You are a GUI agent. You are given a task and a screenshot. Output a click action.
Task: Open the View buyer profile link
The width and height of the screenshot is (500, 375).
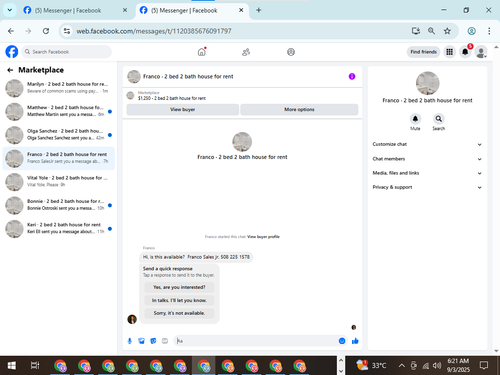(263, 237)
